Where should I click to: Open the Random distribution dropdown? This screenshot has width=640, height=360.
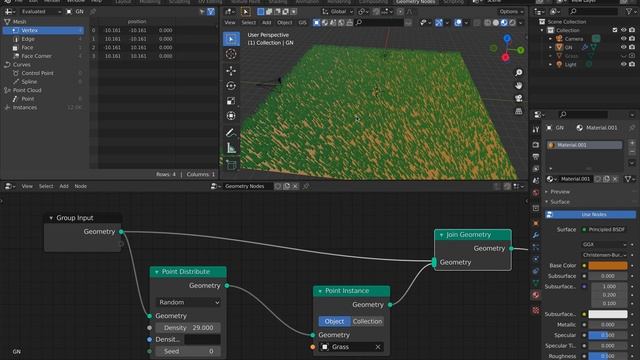[x=189, y=302]
